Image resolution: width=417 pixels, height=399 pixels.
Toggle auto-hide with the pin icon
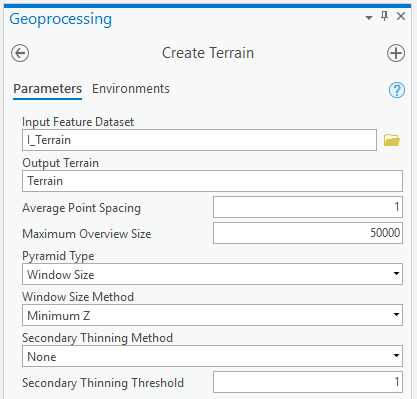pyautogui.click(x=384, y=16)
